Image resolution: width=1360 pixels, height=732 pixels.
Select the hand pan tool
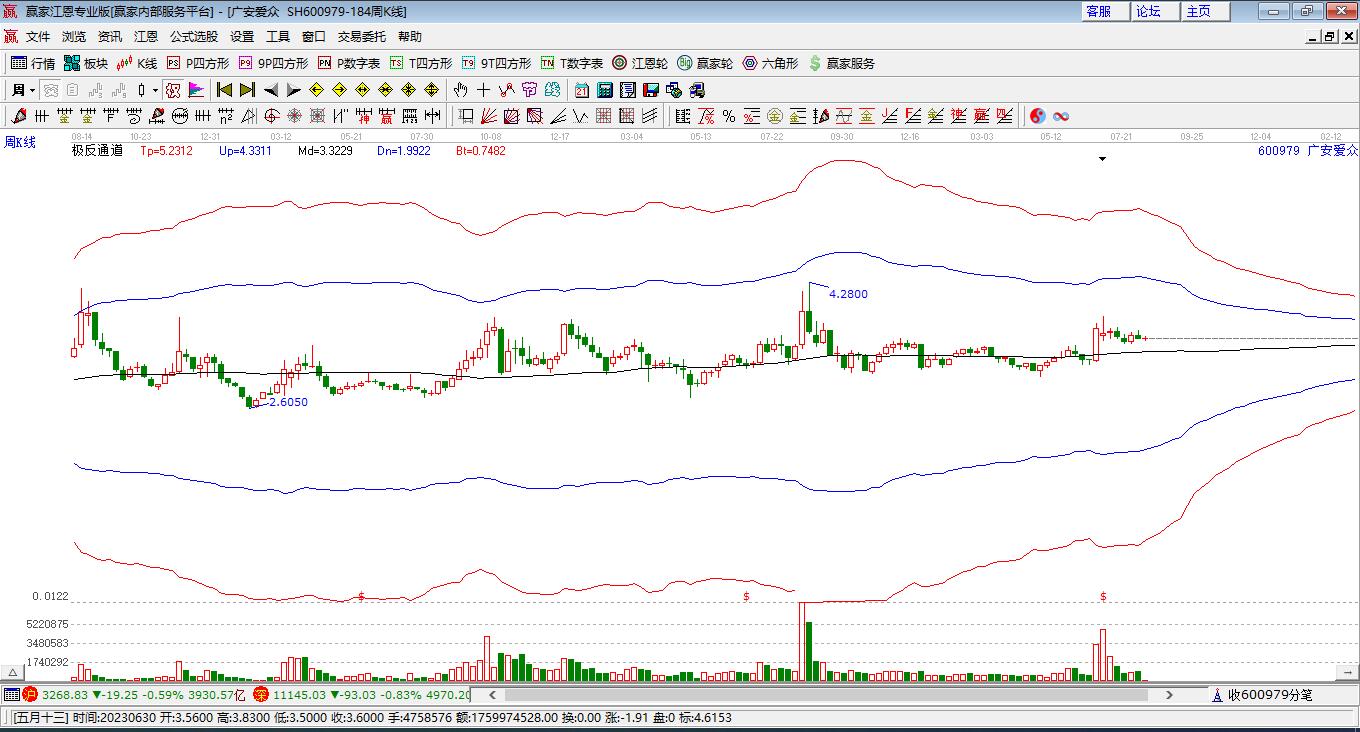click(x=461, y=90)
